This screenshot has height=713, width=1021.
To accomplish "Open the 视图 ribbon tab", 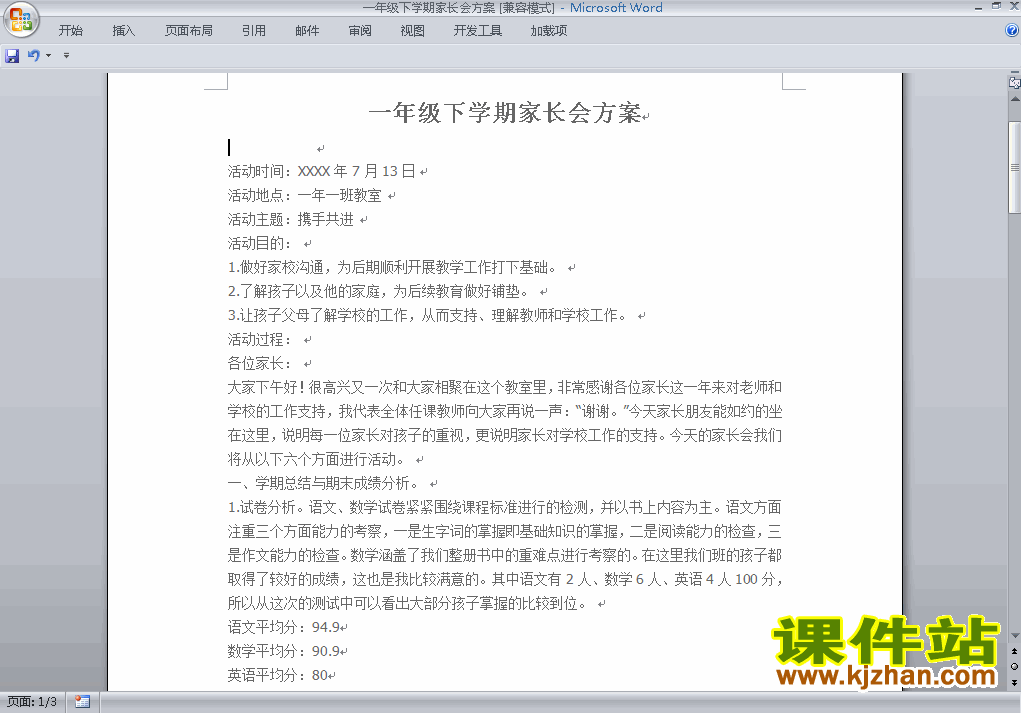I will (x=413, y=31).
